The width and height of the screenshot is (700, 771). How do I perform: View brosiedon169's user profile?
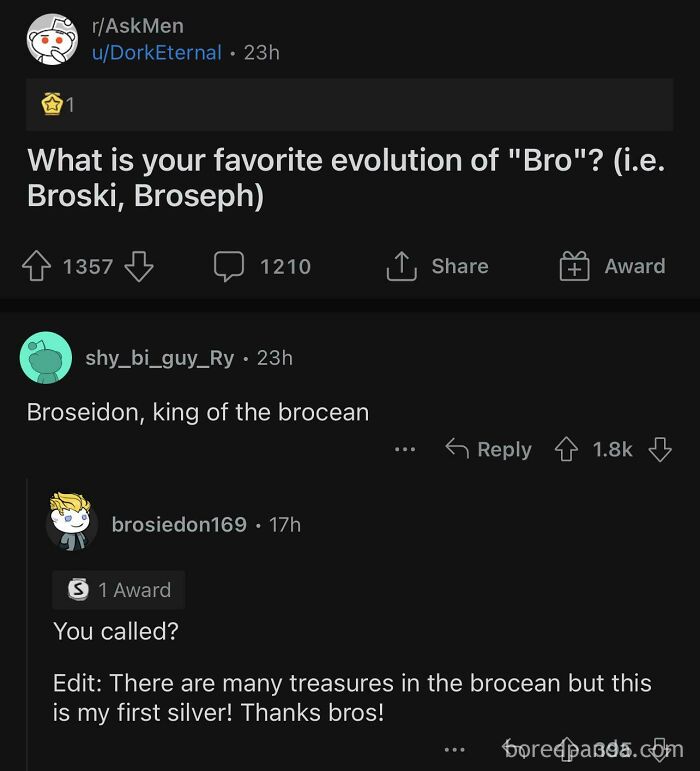pos(179,524)
